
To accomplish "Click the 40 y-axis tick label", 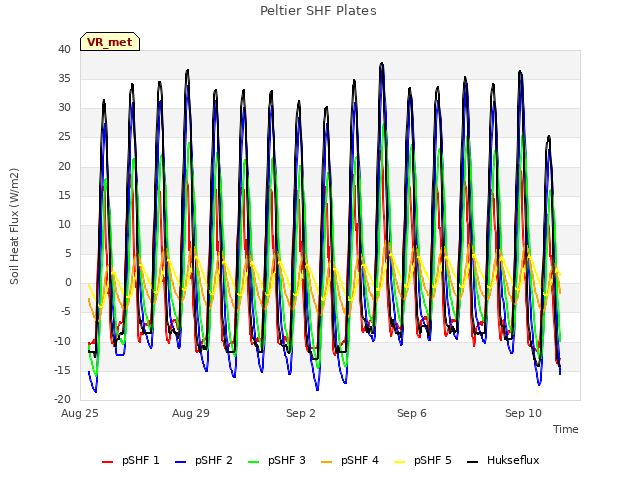I will (64, 49).
